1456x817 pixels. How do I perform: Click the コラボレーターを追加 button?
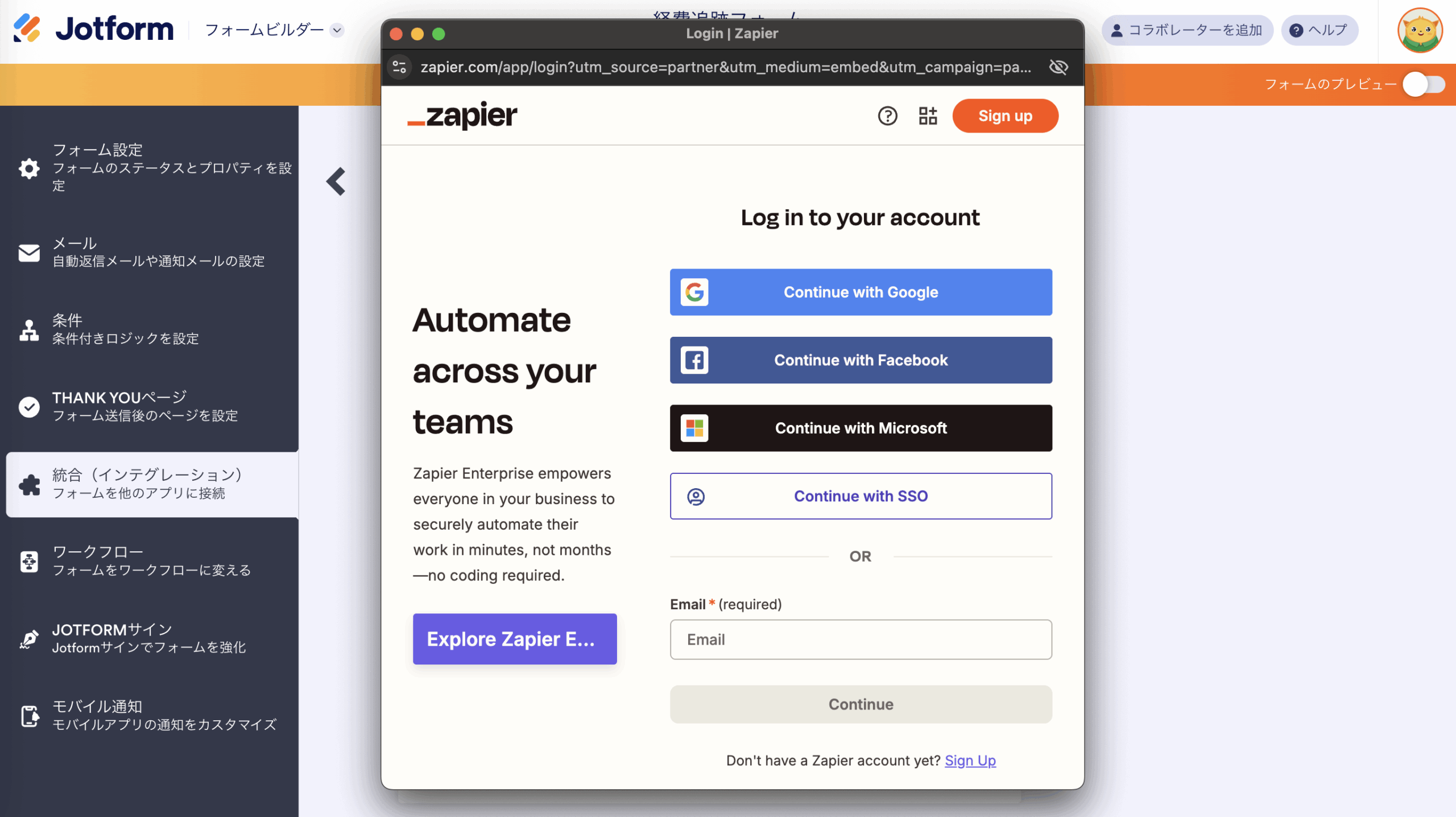[1187, 30]
